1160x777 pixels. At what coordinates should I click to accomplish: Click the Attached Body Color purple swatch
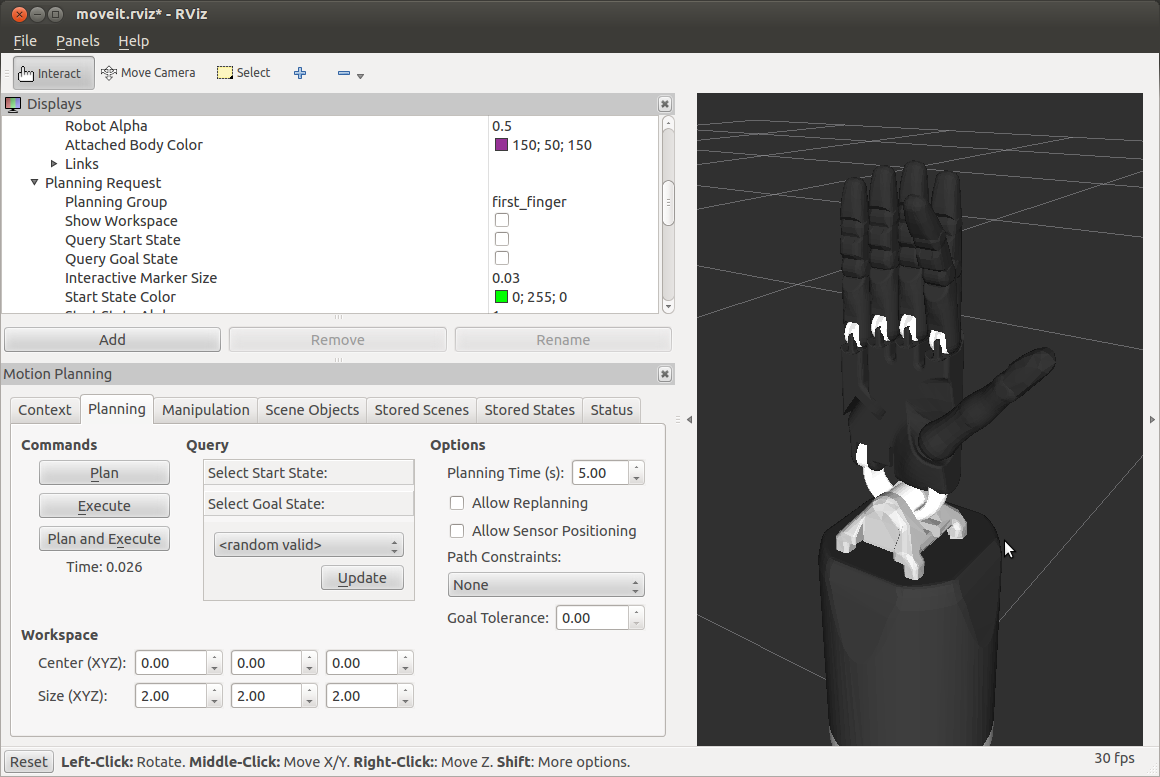501,145
